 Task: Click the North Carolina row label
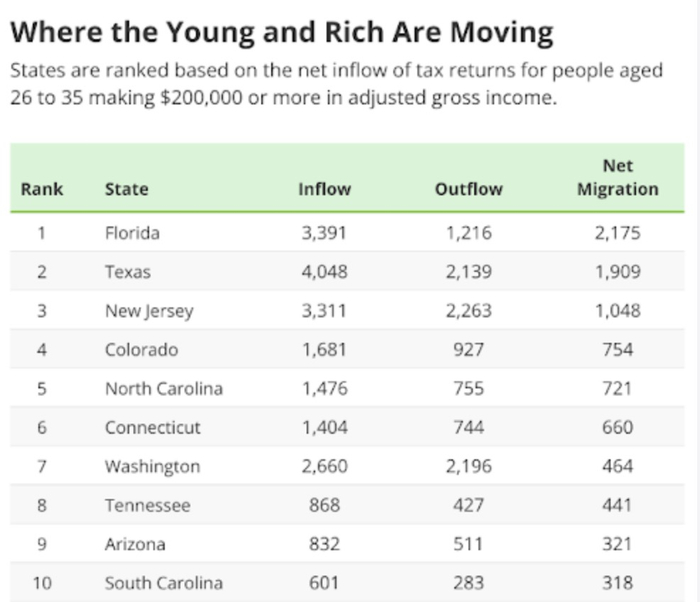pos(163,388)
